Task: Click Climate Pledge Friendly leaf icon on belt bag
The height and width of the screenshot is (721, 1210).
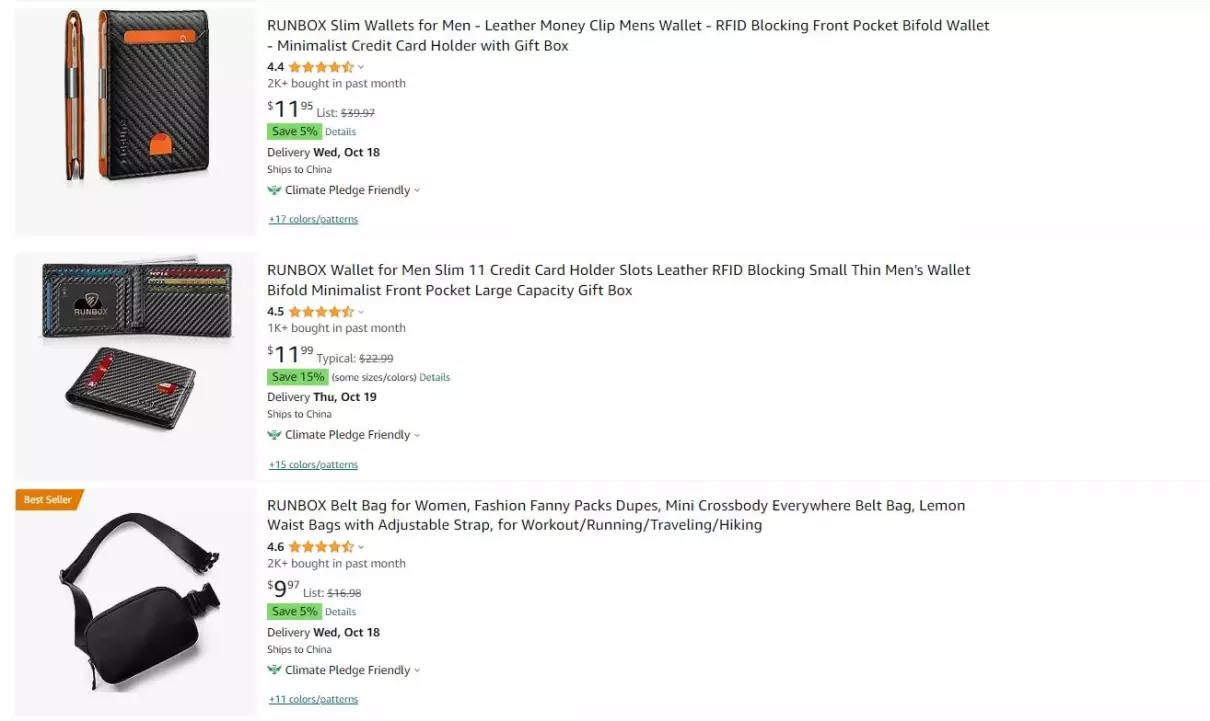Action: [x=274, y=670]
